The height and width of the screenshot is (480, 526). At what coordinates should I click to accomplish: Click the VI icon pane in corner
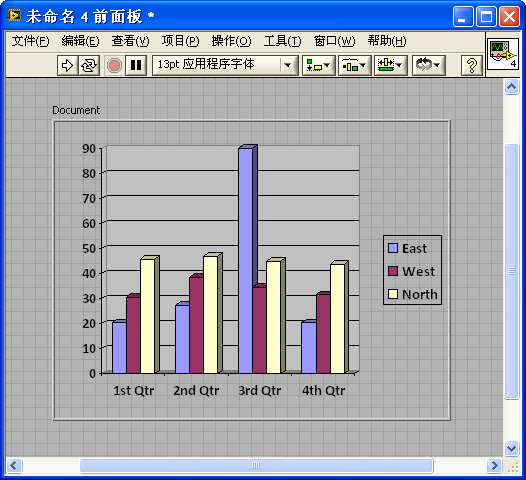(x=503, y=54)
